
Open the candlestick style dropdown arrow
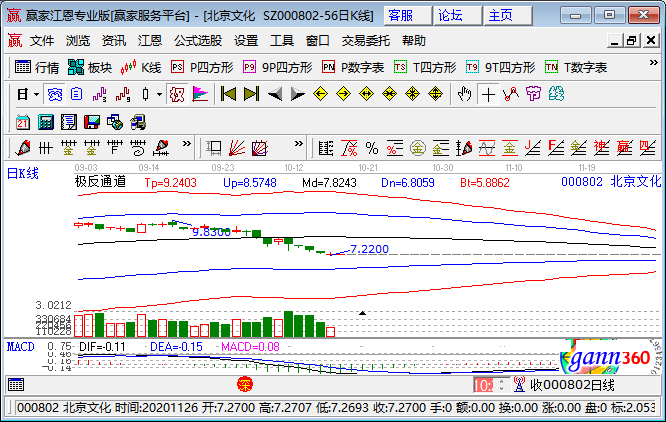coord(159,94)
